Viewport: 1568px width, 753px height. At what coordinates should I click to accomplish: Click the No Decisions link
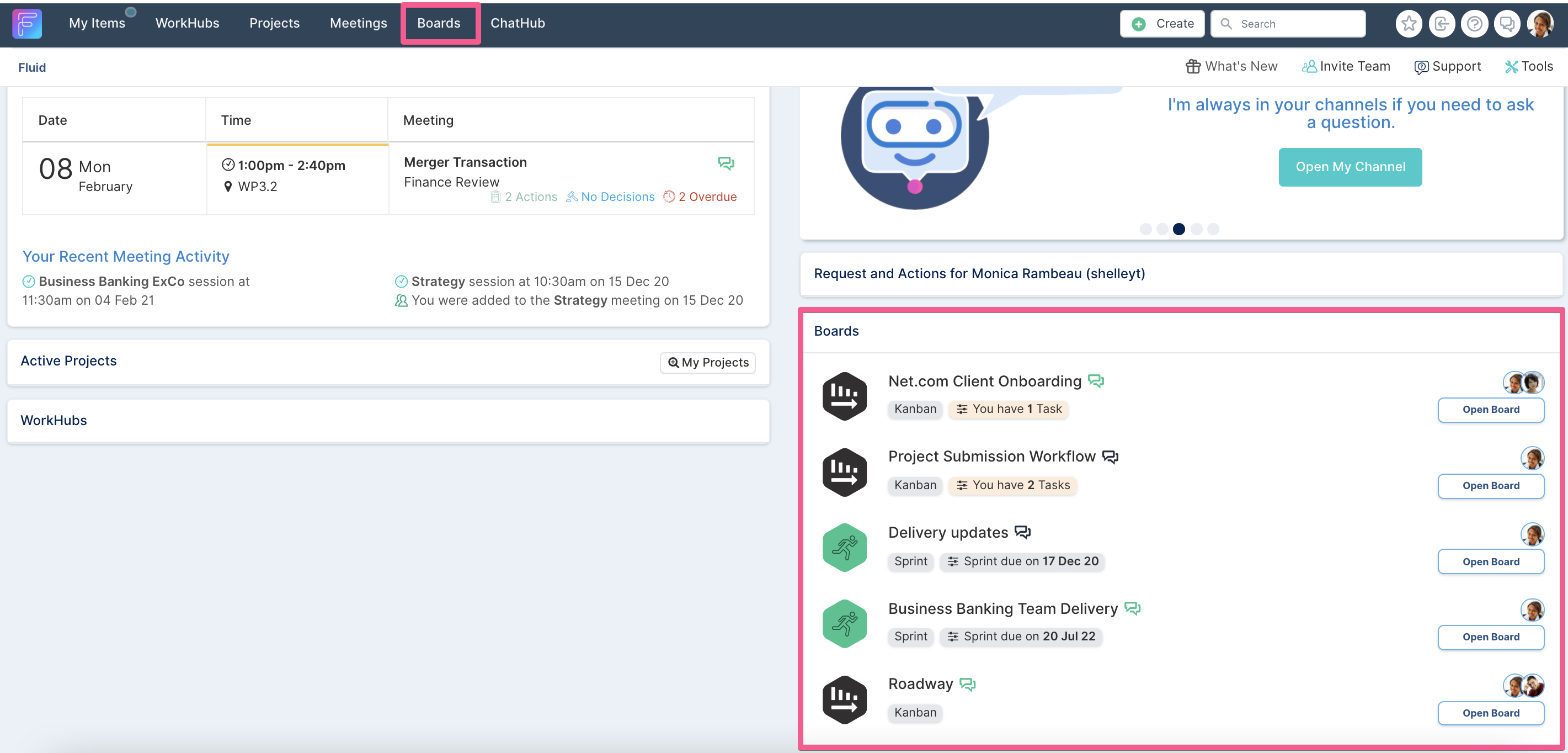tap(611, 197)
